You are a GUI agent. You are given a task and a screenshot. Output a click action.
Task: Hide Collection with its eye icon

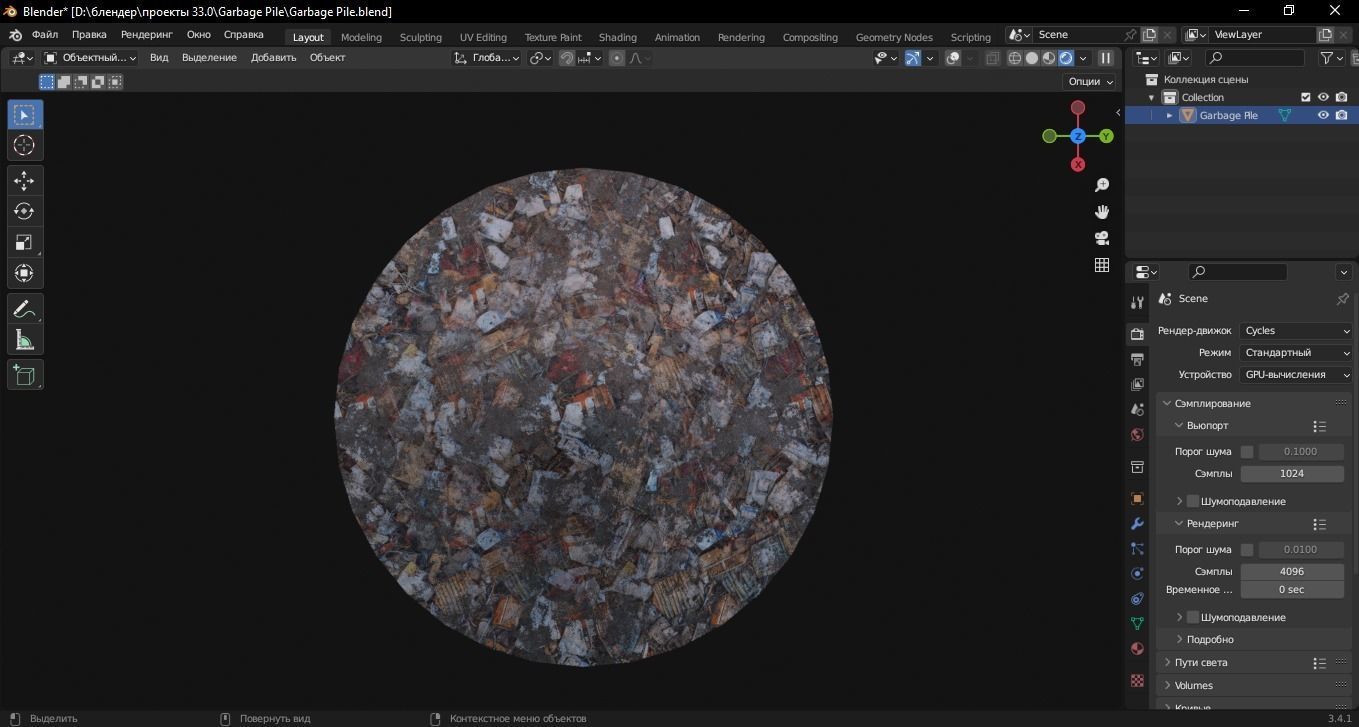[1323, 97]
